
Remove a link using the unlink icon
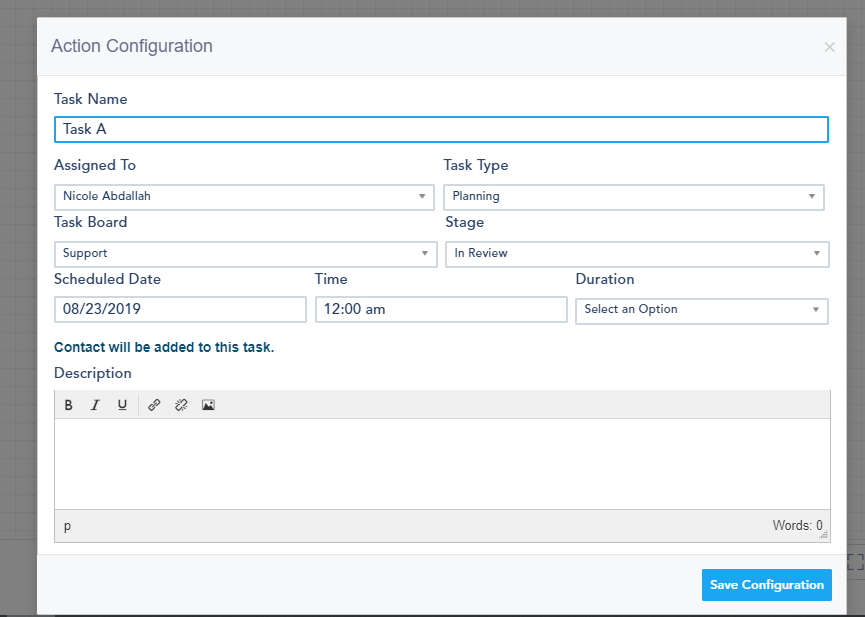[x=181, y=404]
